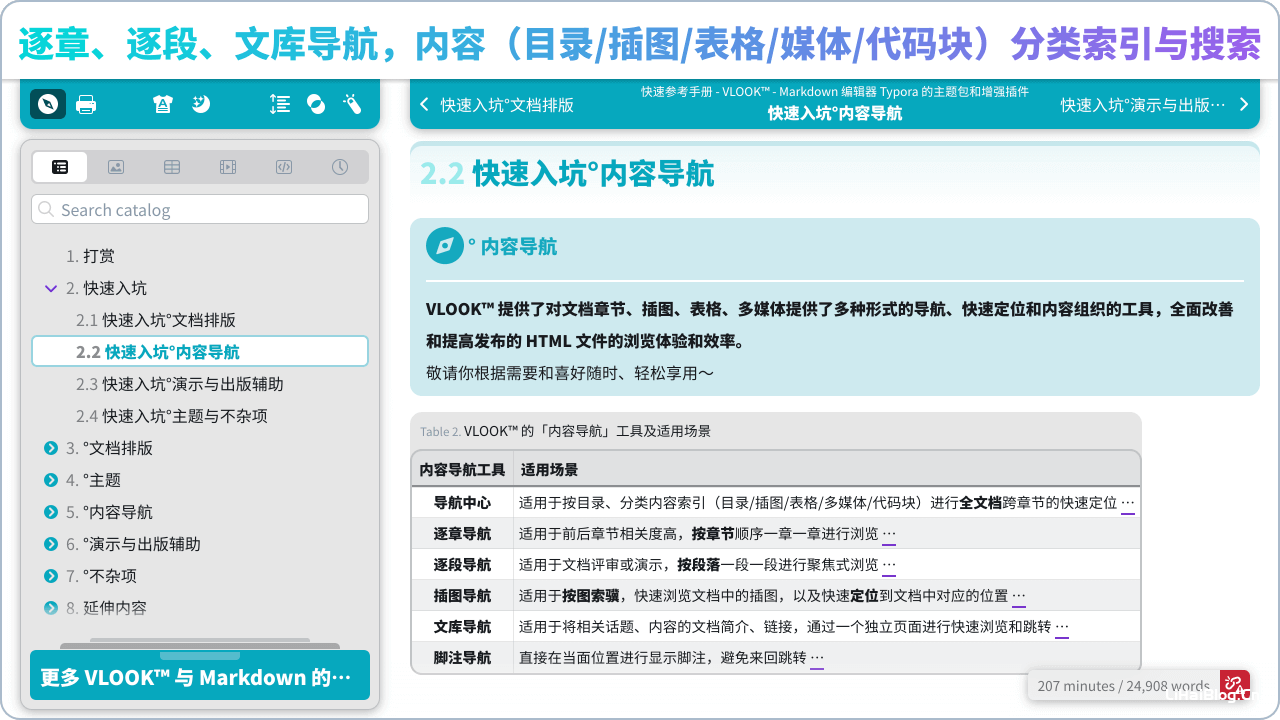Open section 2.3 快速入坑°演示与出版辅助
The width and height of the screenshot is (1280, 720).
point(180,384)
